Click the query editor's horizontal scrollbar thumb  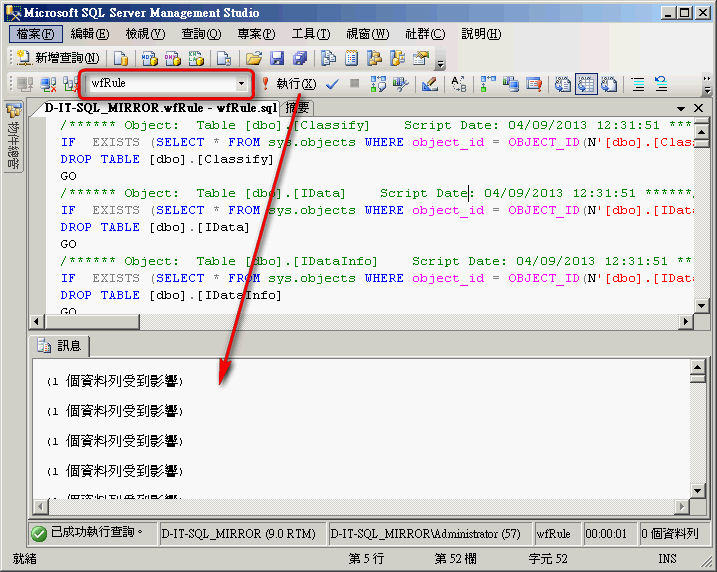point(91,321)
